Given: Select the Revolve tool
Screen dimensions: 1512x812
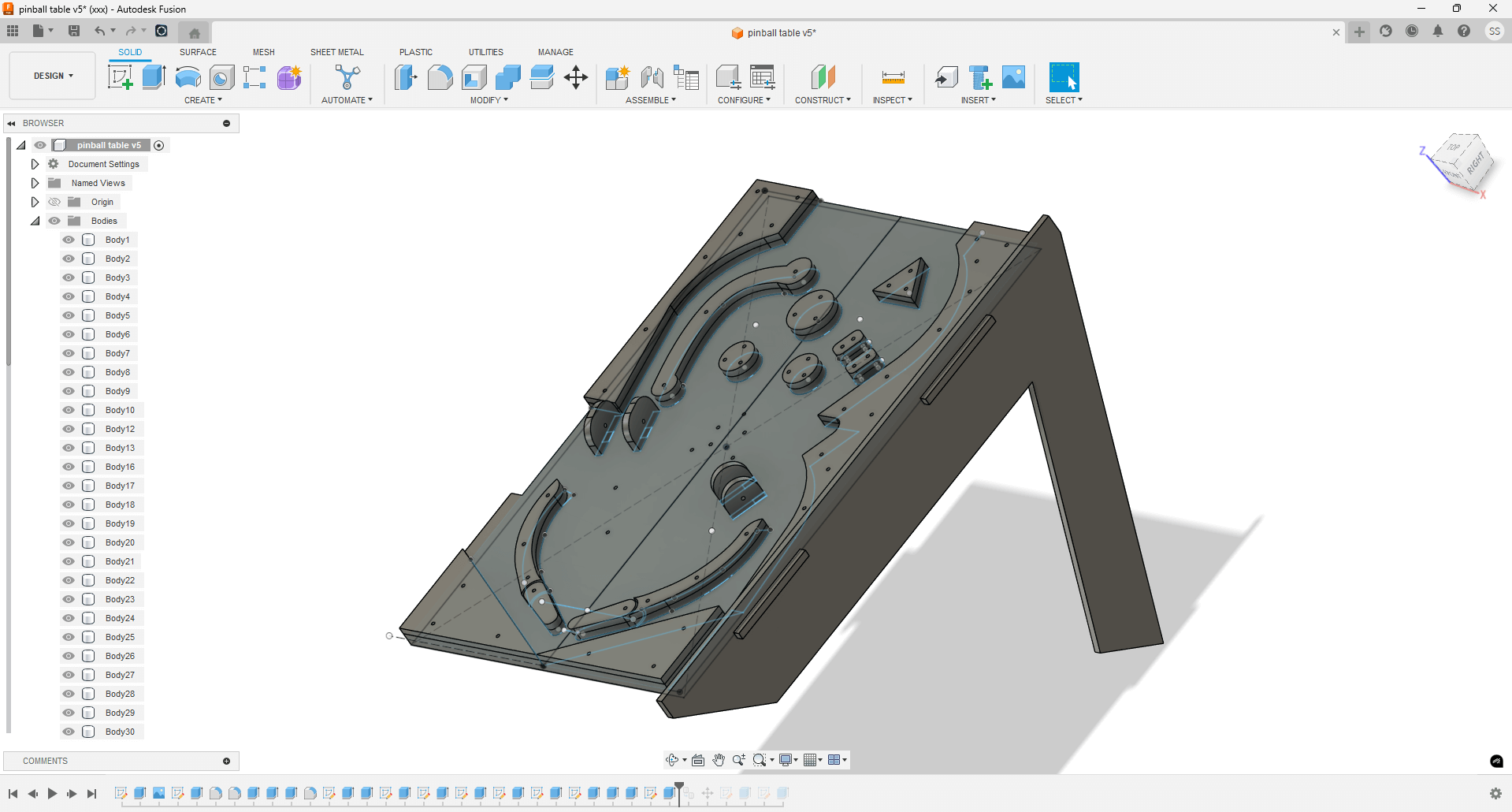Looking at the screenshot, I should [x=188, y=77].
